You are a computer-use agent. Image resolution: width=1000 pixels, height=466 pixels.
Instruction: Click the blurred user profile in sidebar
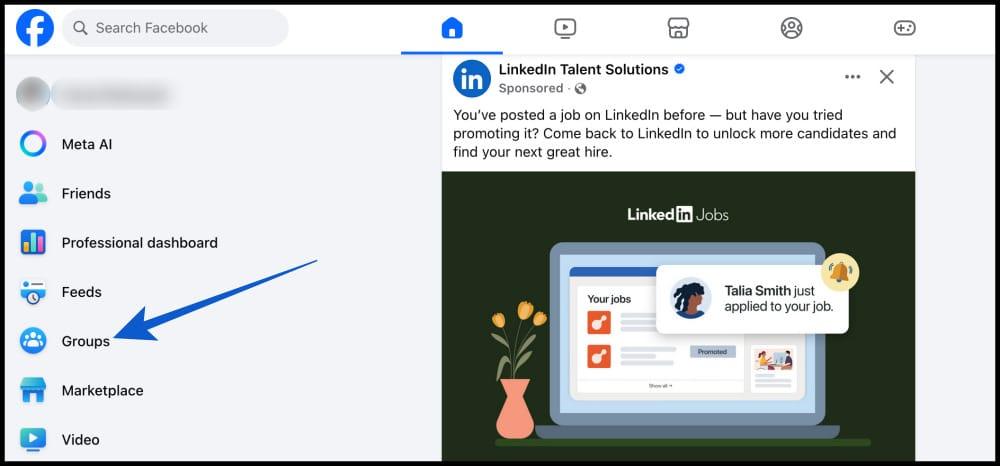(x=94, y=94)
